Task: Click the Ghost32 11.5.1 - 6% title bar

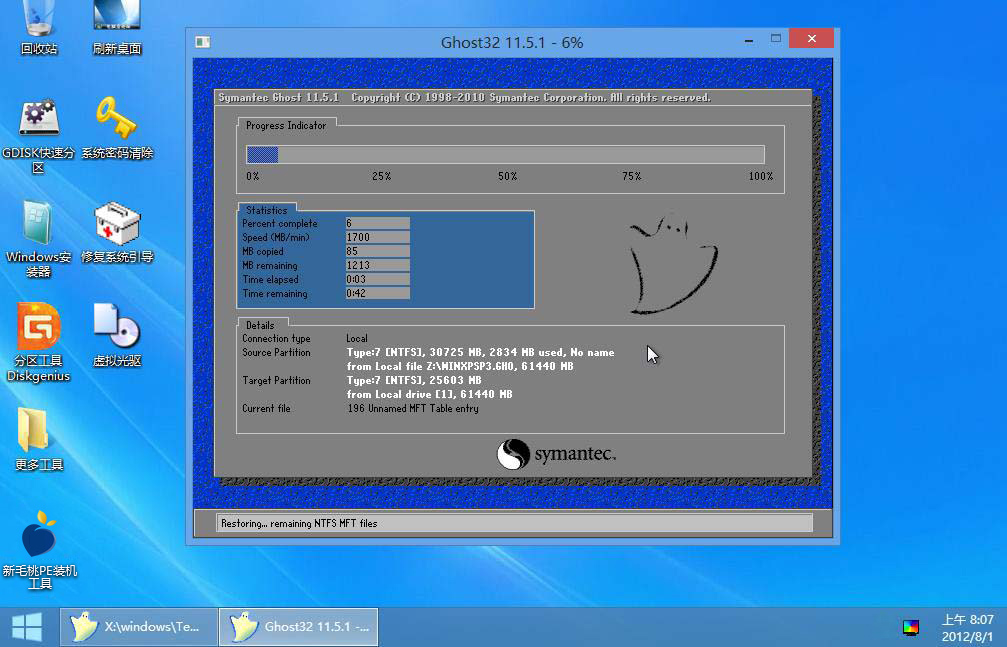Action: (x=512, y=42)
